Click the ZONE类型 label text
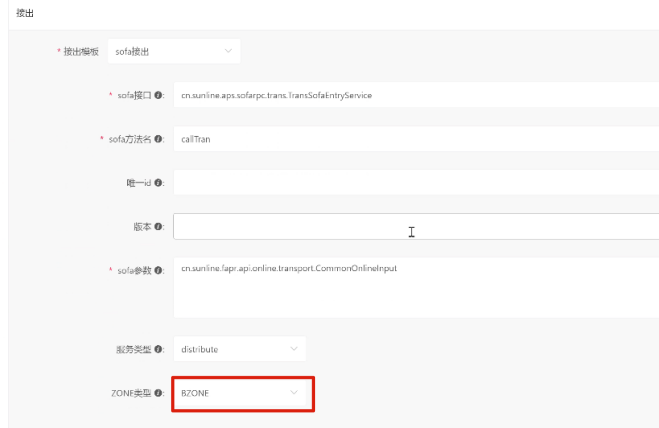Image resolution: width=659 pixels, height=428 pixels. pos(132,393)
